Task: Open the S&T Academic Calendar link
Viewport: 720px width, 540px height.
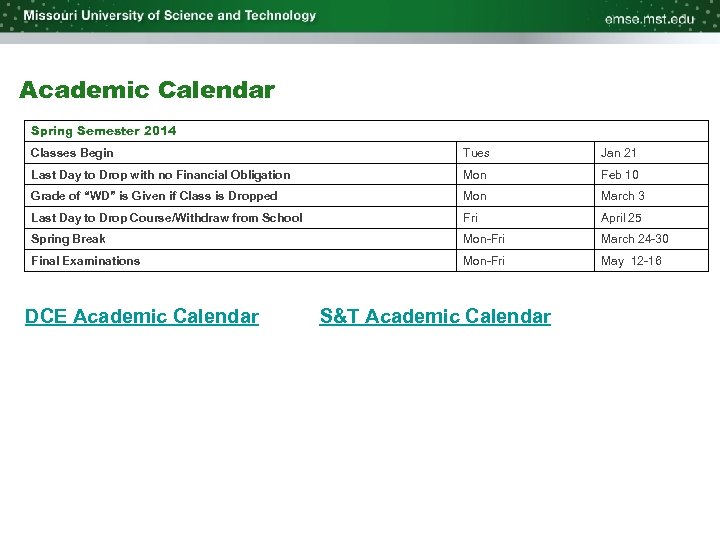Action: [x=435, y=316]
